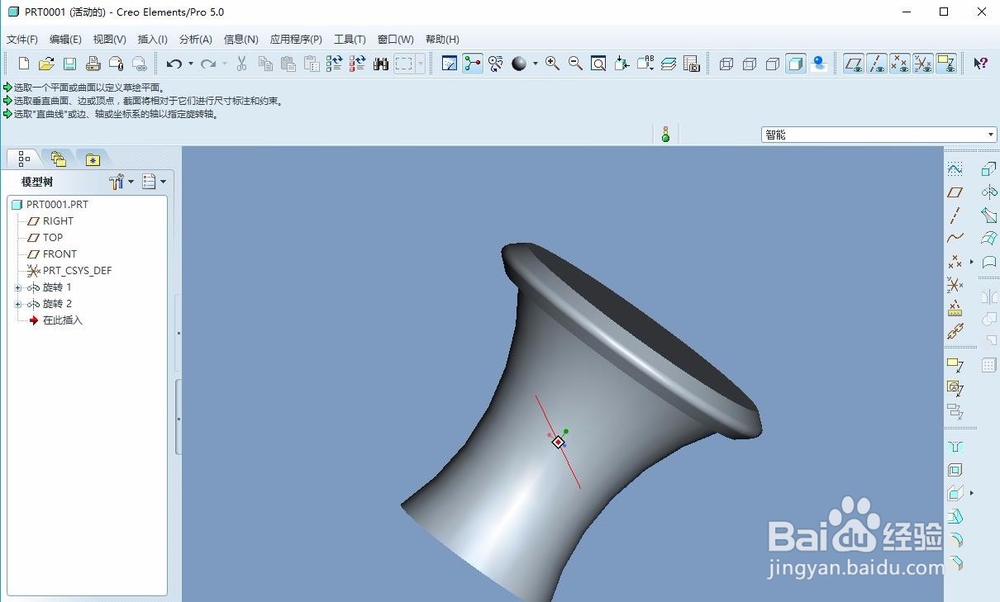
Task: Open the 插入(I) menu
Action: (152, 40)
